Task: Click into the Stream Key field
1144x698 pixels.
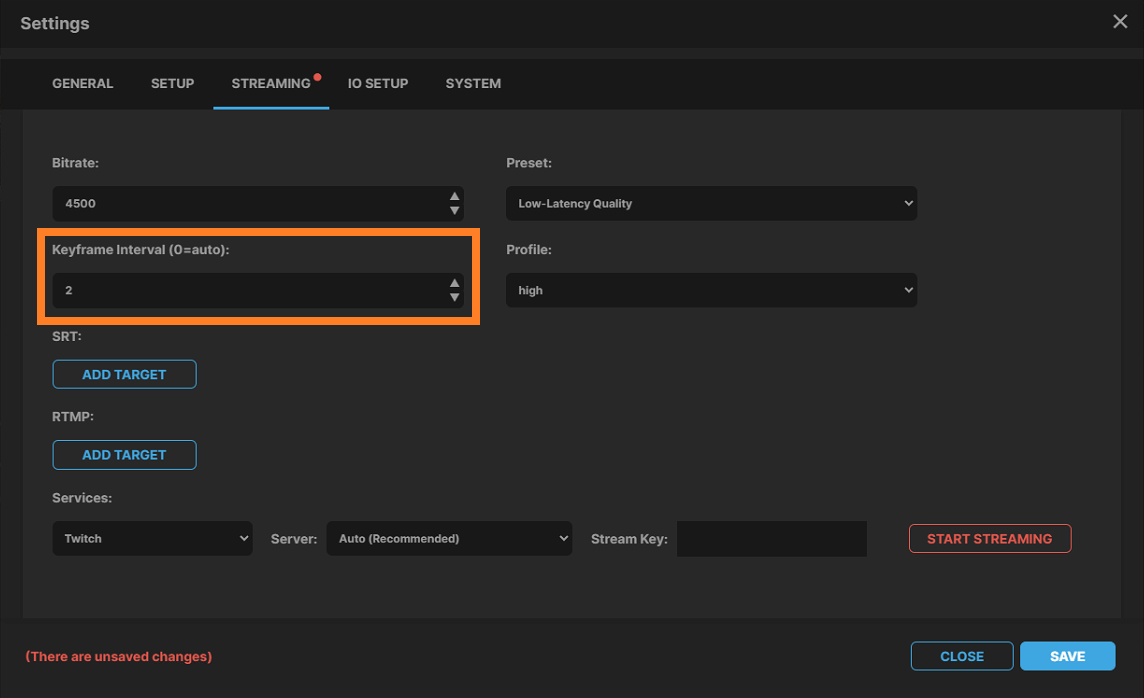Action: coord(772,539)
